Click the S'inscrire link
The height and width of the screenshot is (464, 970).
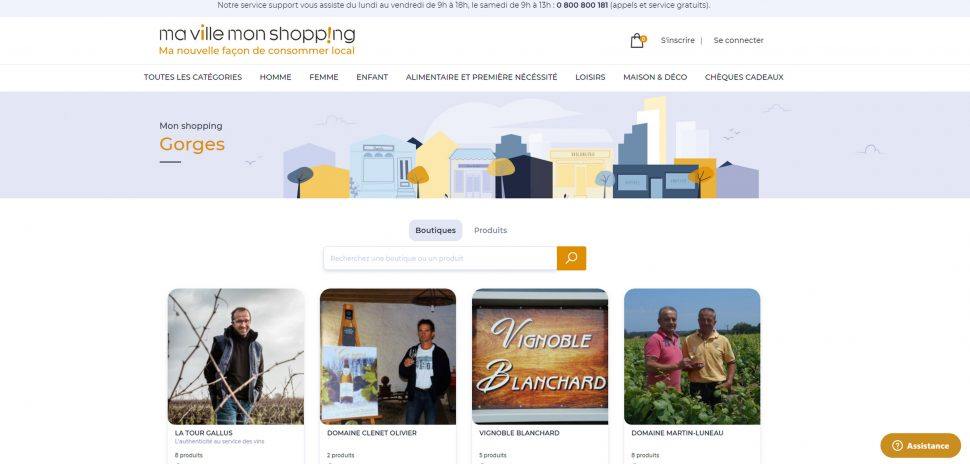pos(677,40)
